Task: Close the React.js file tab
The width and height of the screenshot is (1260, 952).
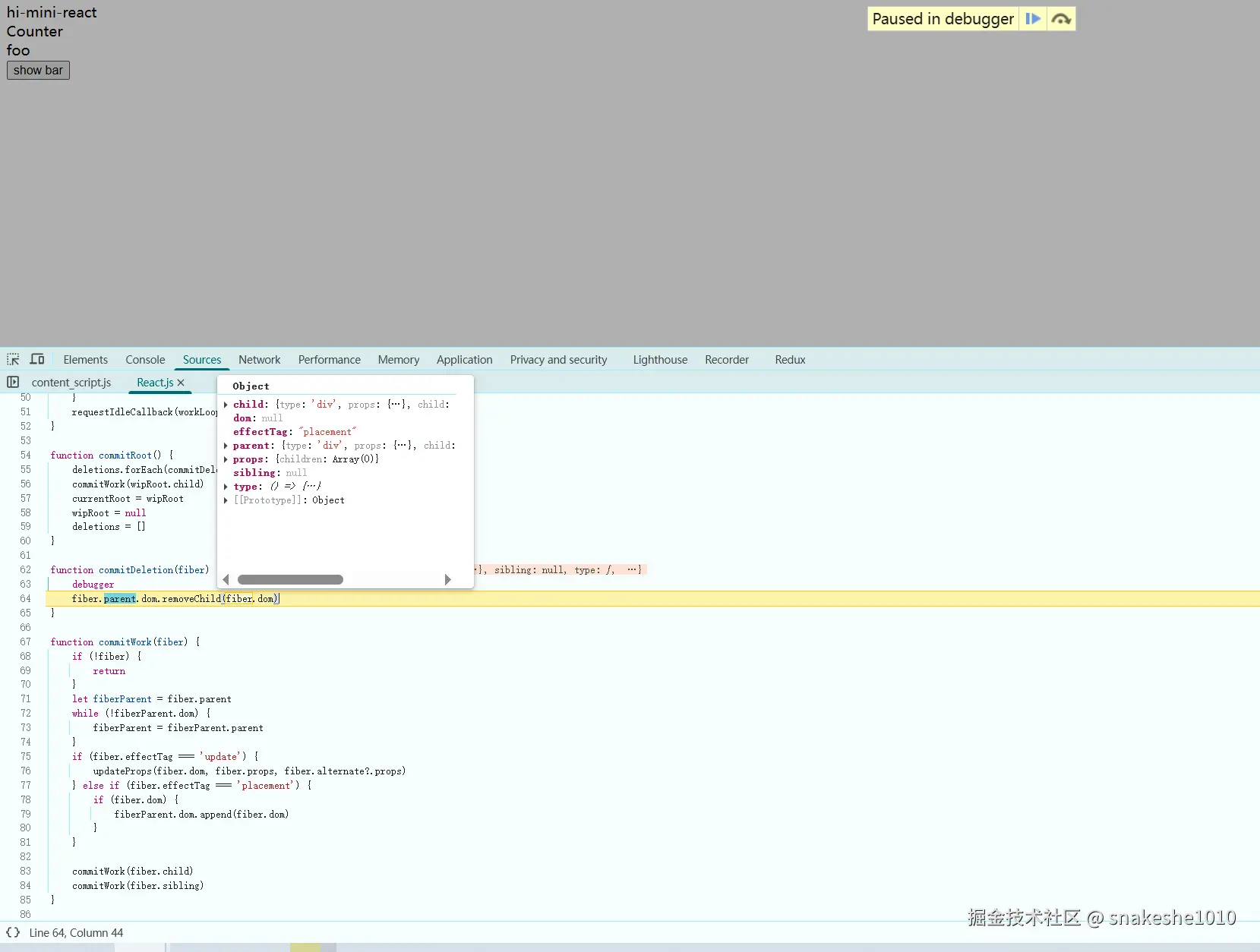Action: (x=181, y=383)
